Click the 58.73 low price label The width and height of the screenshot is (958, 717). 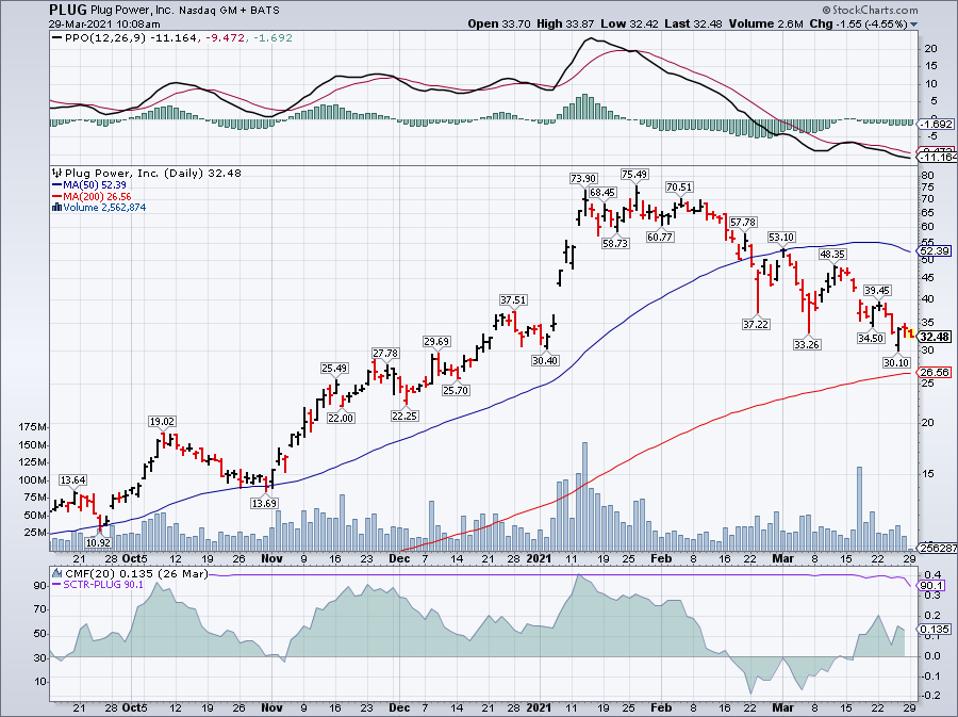[615, 242]
